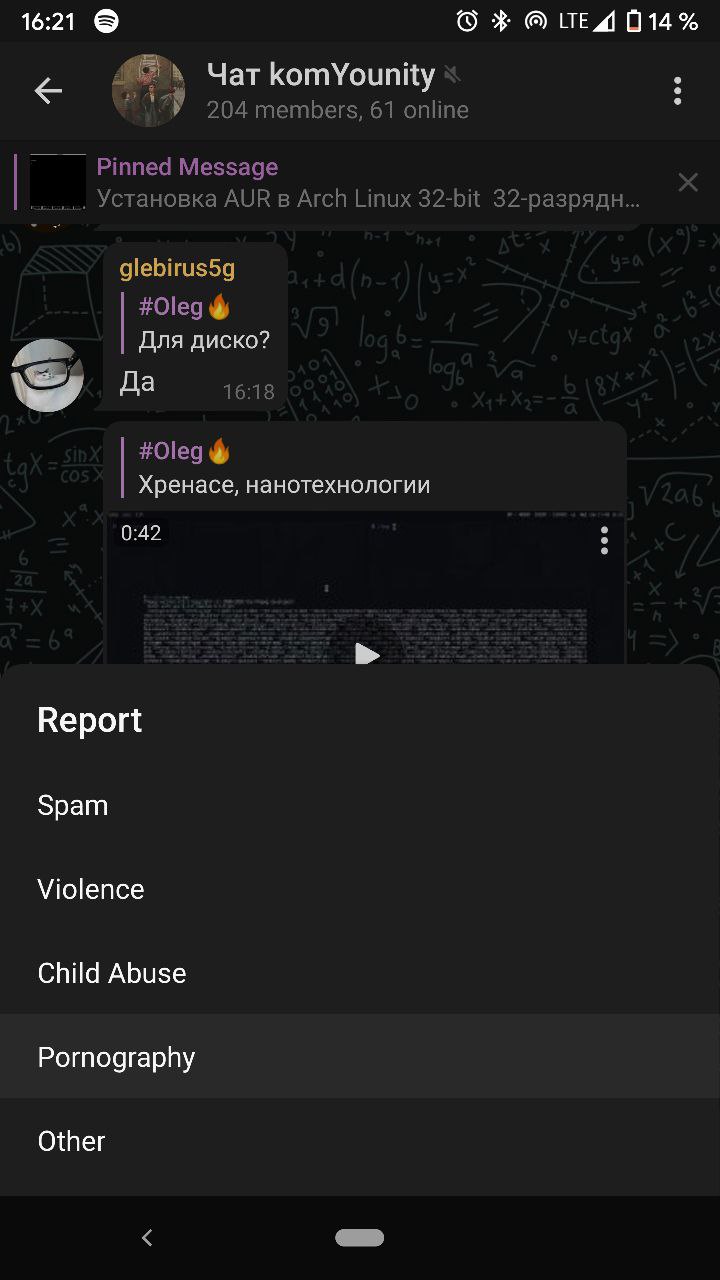Select Spam as report reason
The width and height of the screenshot is (720, 1280).
360,805
